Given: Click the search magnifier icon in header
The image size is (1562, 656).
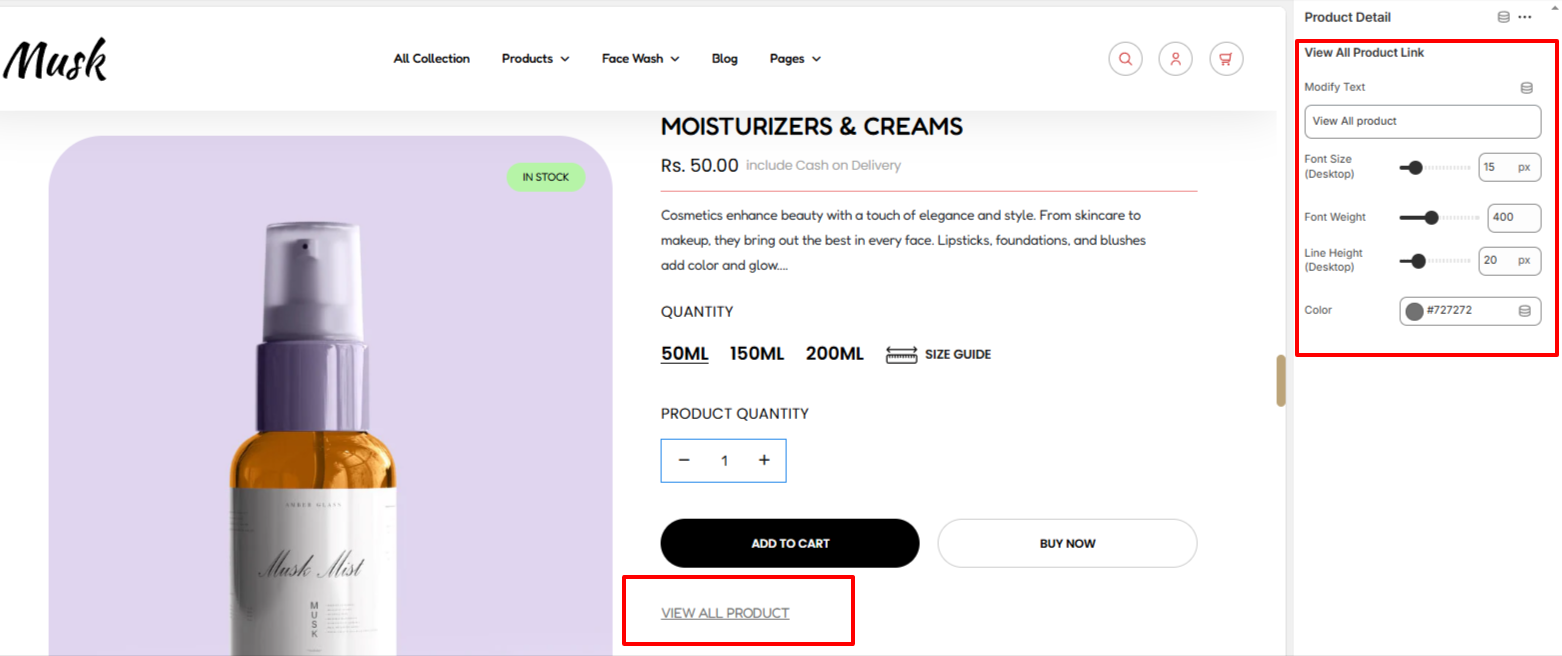Looking at the screenshot, I should click(1125, 59).
